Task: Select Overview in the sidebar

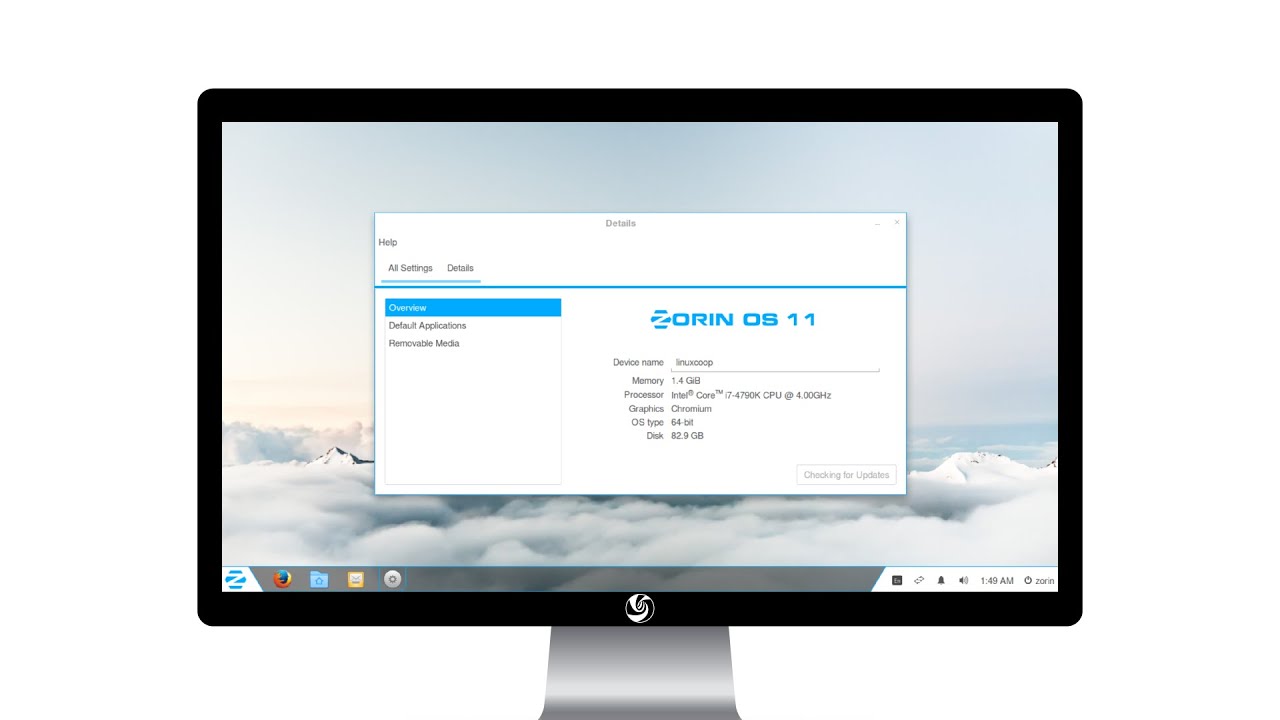Action: [473, 308]
